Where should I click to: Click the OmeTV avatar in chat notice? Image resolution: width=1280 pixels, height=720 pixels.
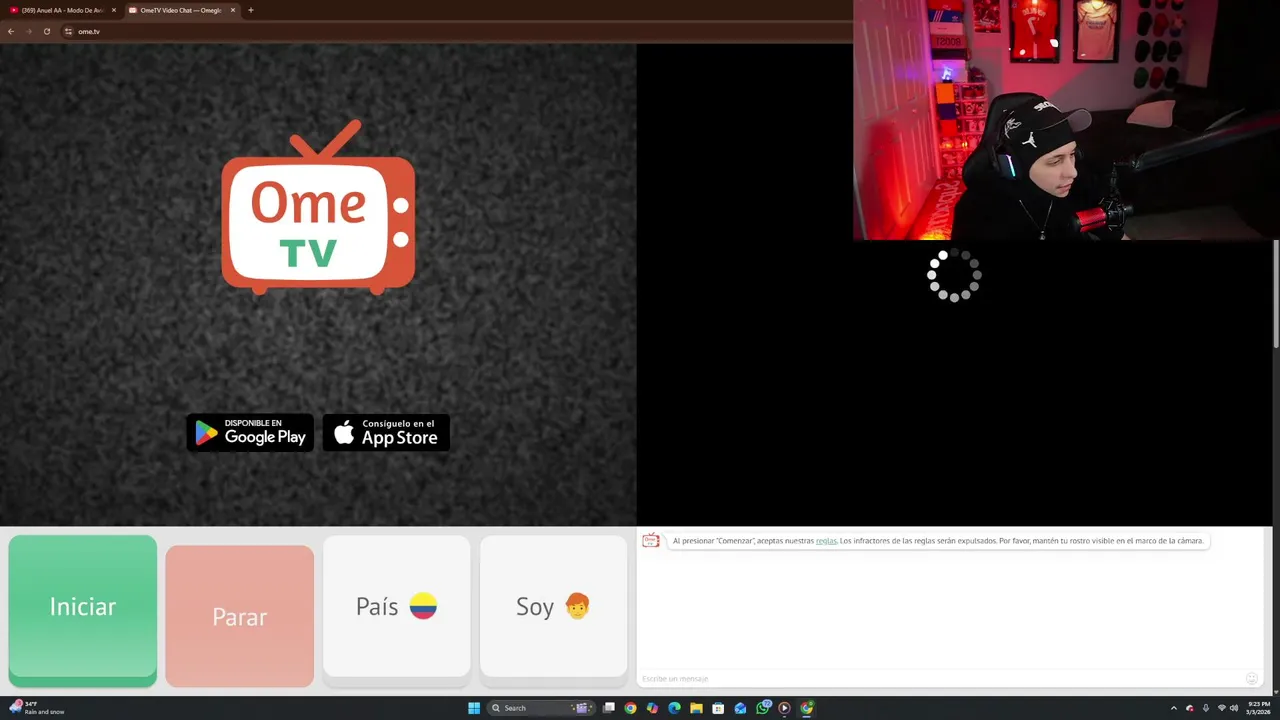point(651,541)
